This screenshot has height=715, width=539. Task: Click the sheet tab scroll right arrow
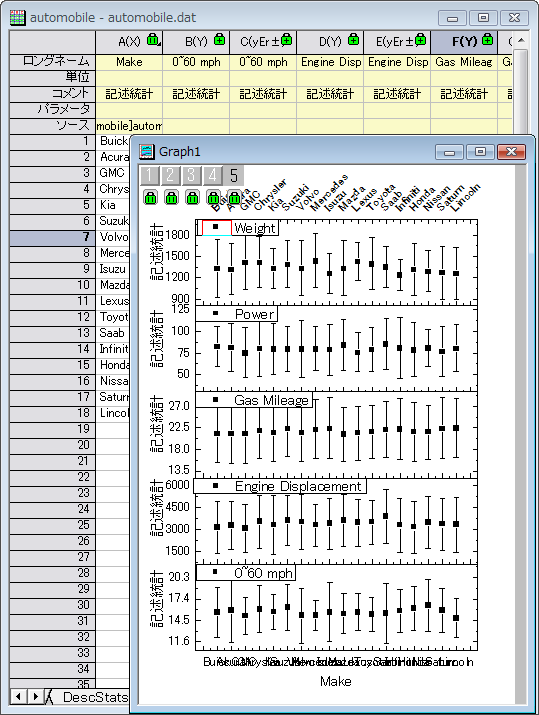pyautogui.click(x=35, y=696)
